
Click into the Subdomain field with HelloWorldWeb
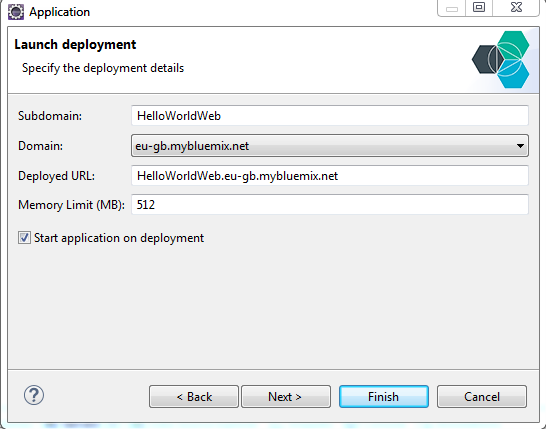pyautogui.click(x=330, y=116)
